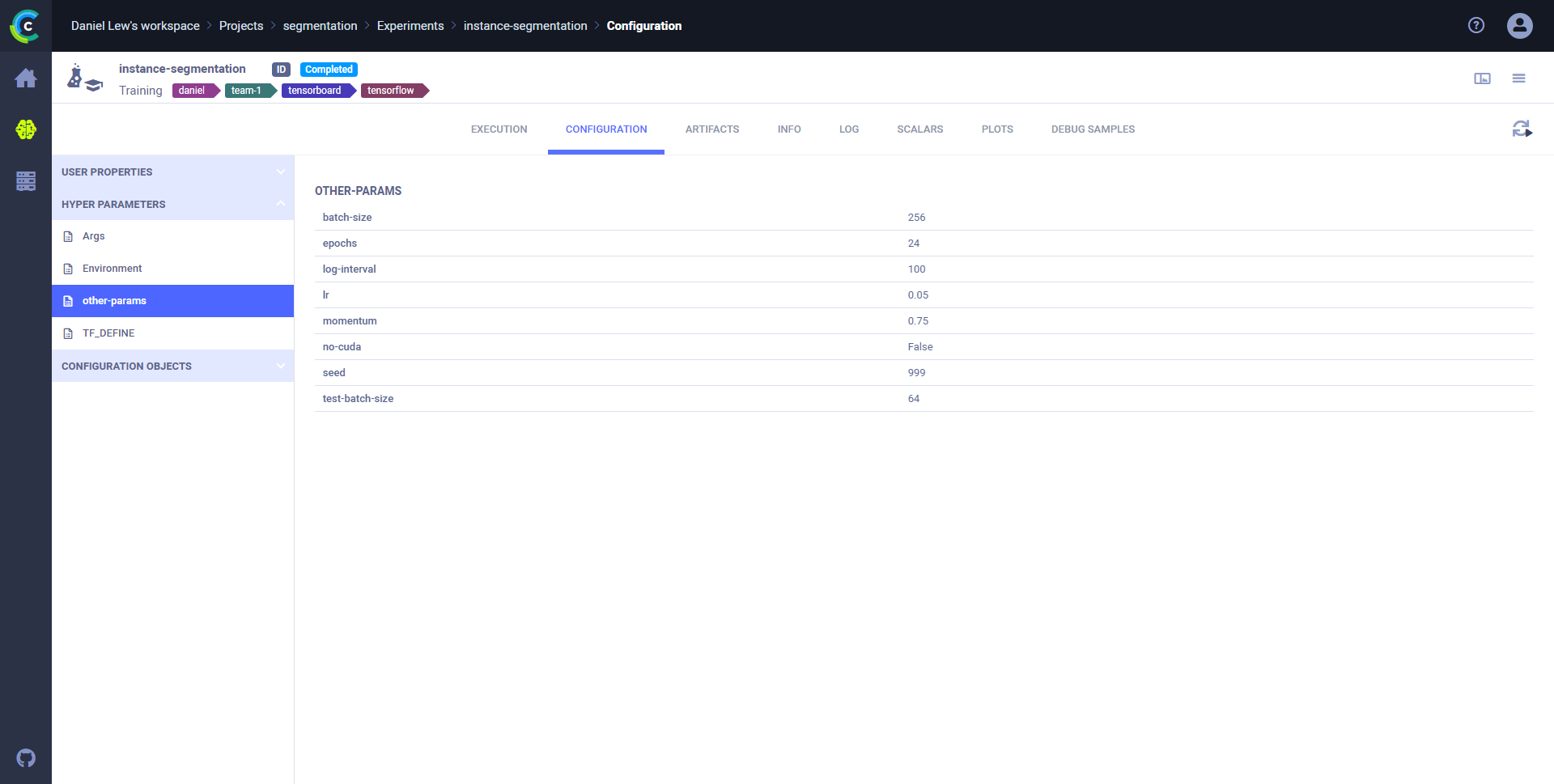This screenshot has width=1554, height=784.
Task: Click the ClearML logo icon
Action: click(x=25, y=26)
